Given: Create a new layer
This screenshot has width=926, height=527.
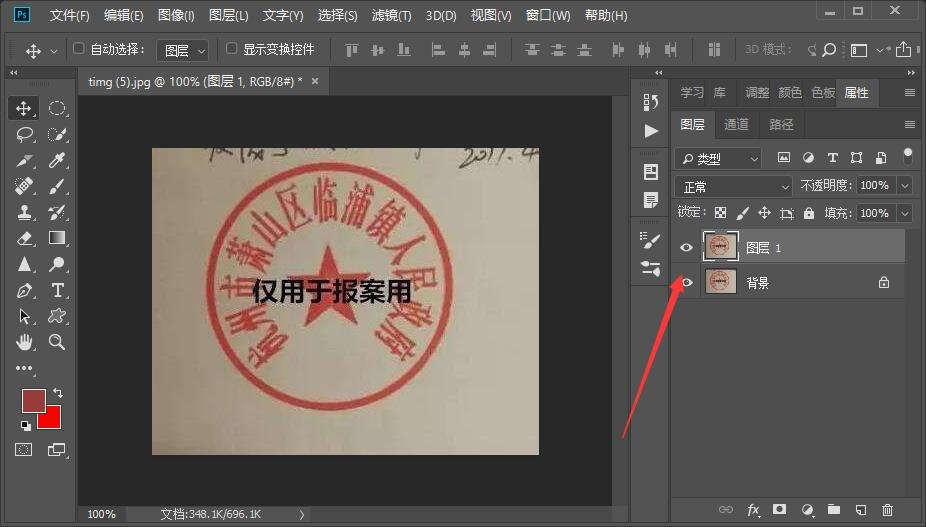Looking at the screenshot, I should (x=861, y=510).
